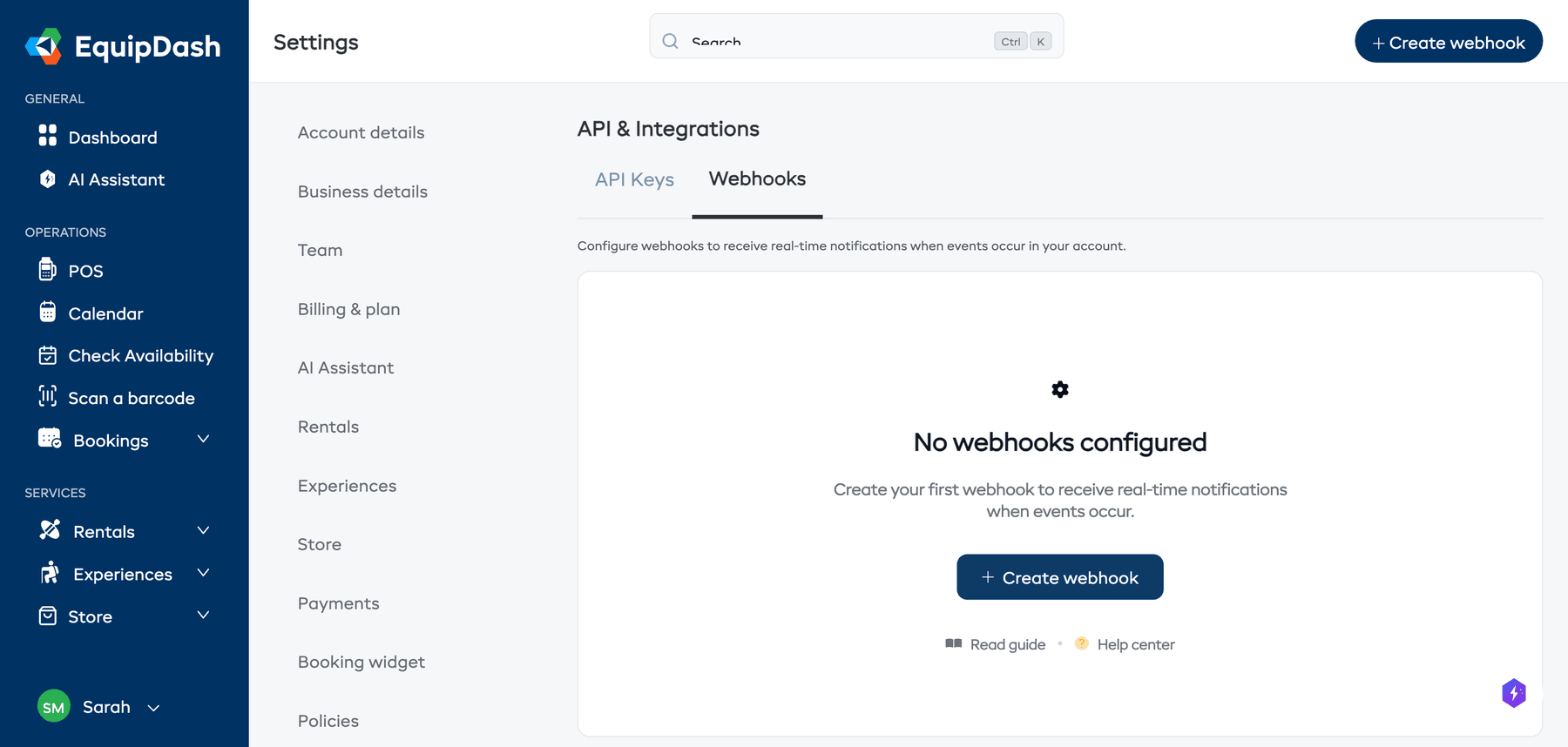
Task: Open POS from sidebar label
Action: 85,271
